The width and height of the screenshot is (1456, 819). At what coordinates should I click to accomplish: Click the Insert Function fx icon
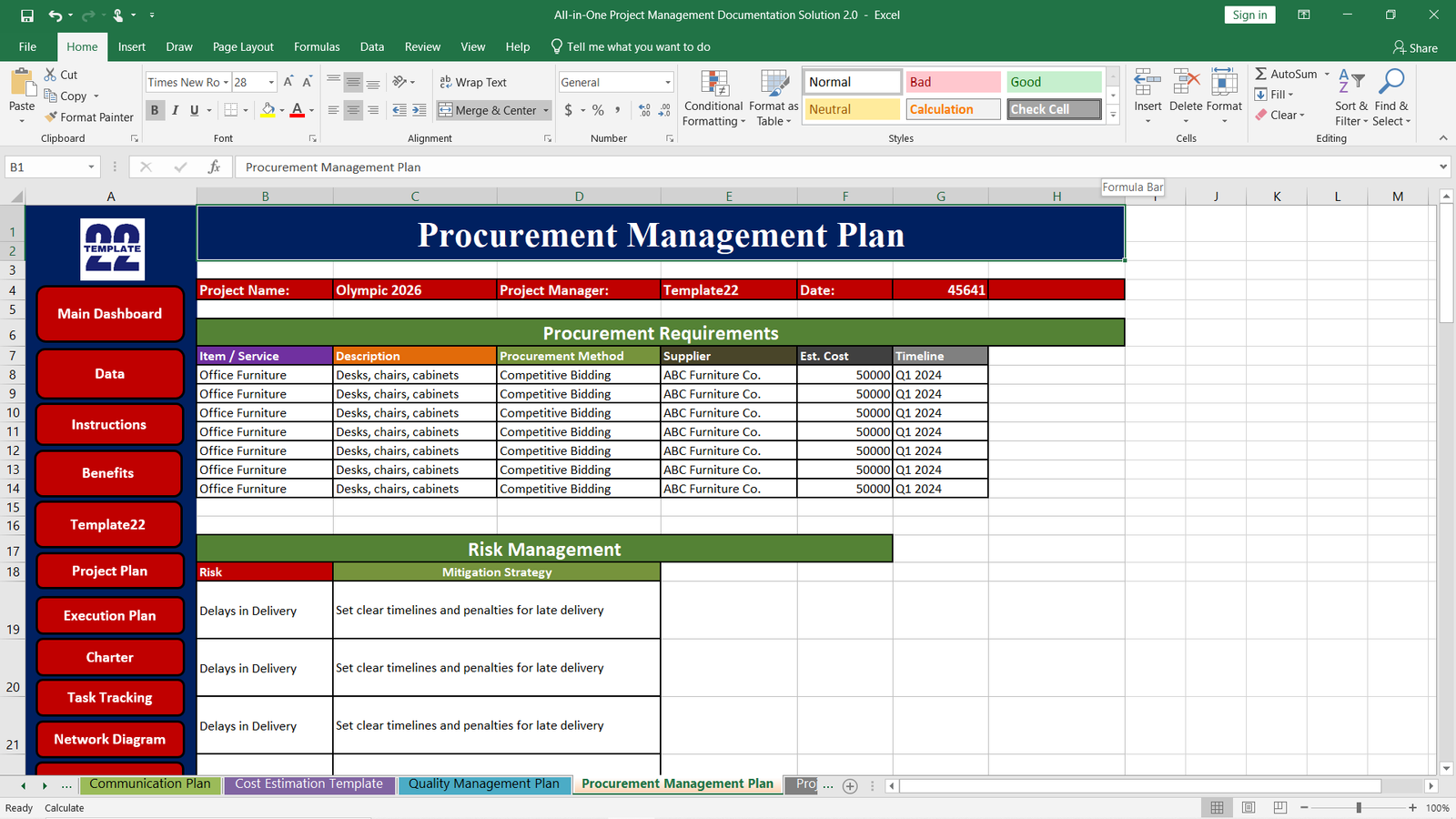(214, 167)
